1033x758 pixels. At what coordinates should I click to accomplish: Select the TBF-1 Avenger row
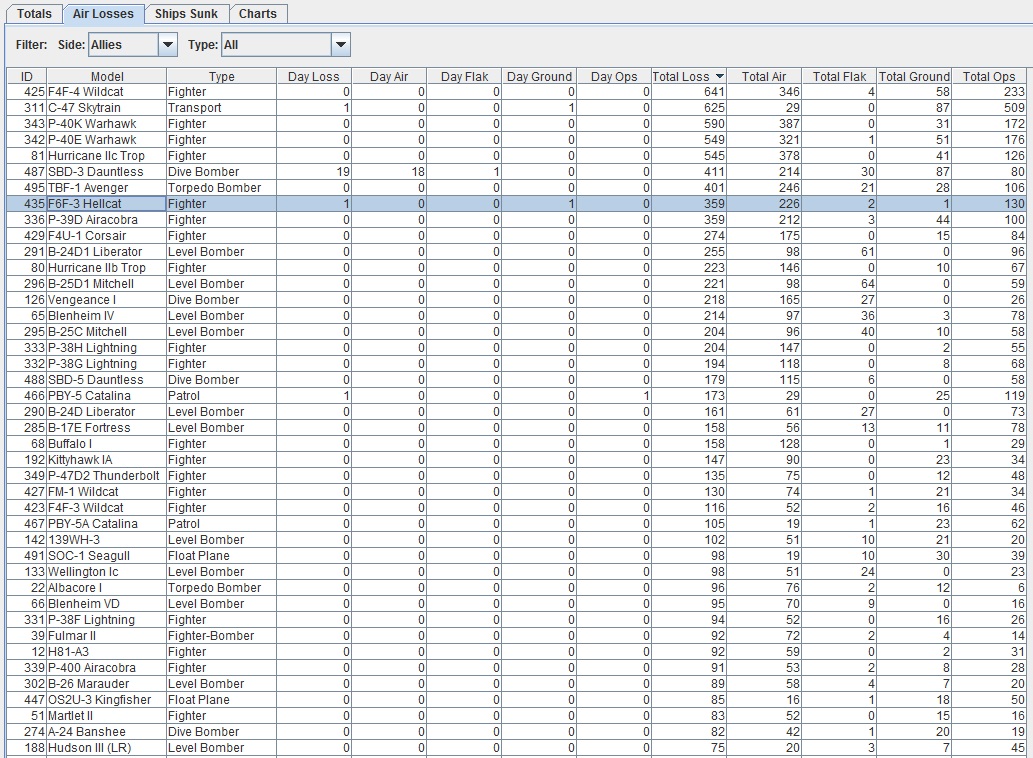pos(516,188)
